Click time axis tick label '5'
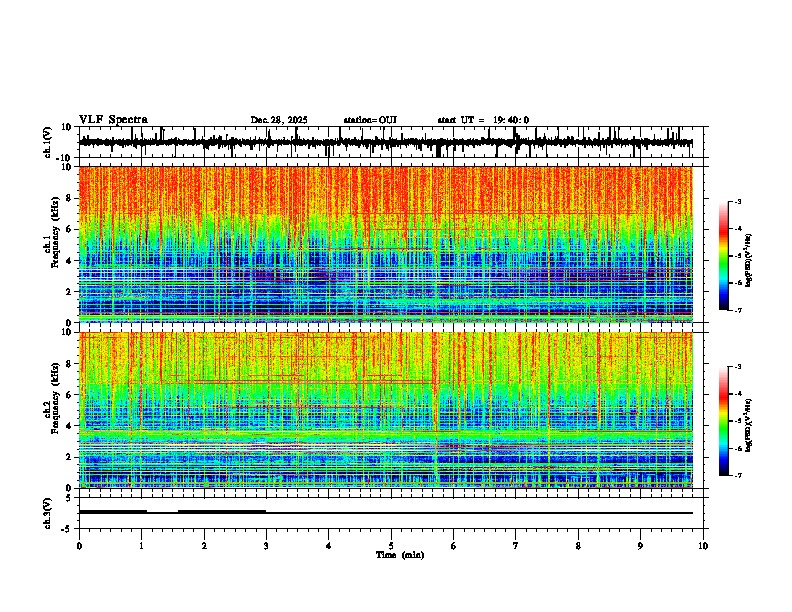This screenshot has height=612, width=792. click(391, 546)
